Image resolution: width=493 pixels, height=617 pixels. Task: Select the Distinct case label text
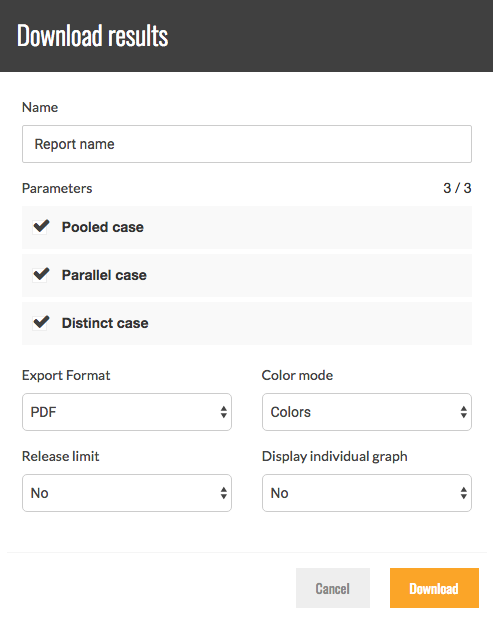pyautogui.click(x=105, y=323)
